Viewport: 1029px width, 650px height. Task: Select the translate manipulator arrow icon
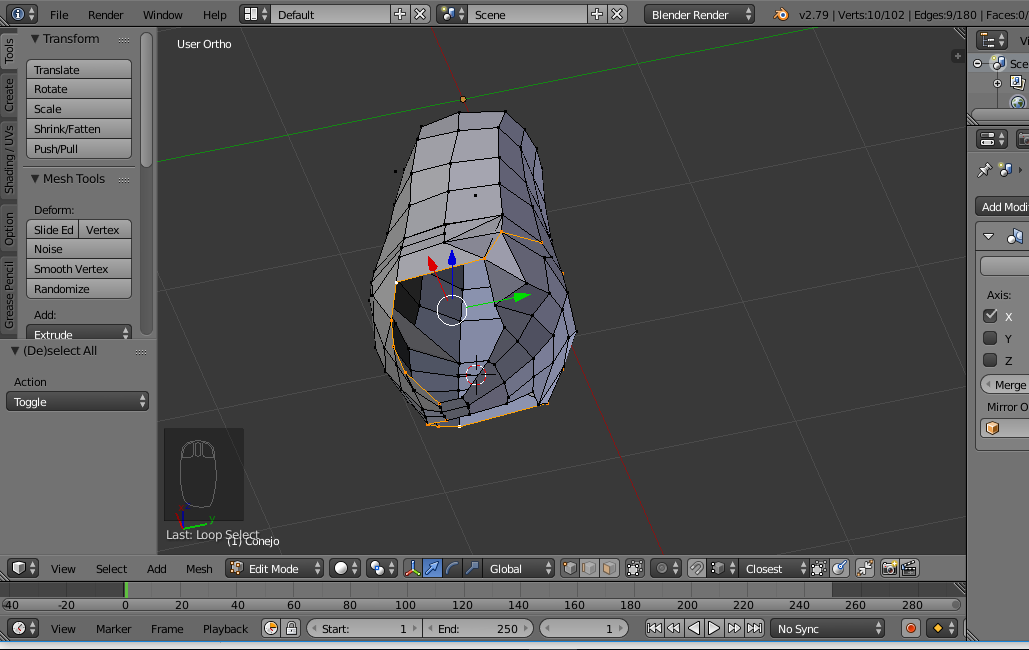point(432,568)
